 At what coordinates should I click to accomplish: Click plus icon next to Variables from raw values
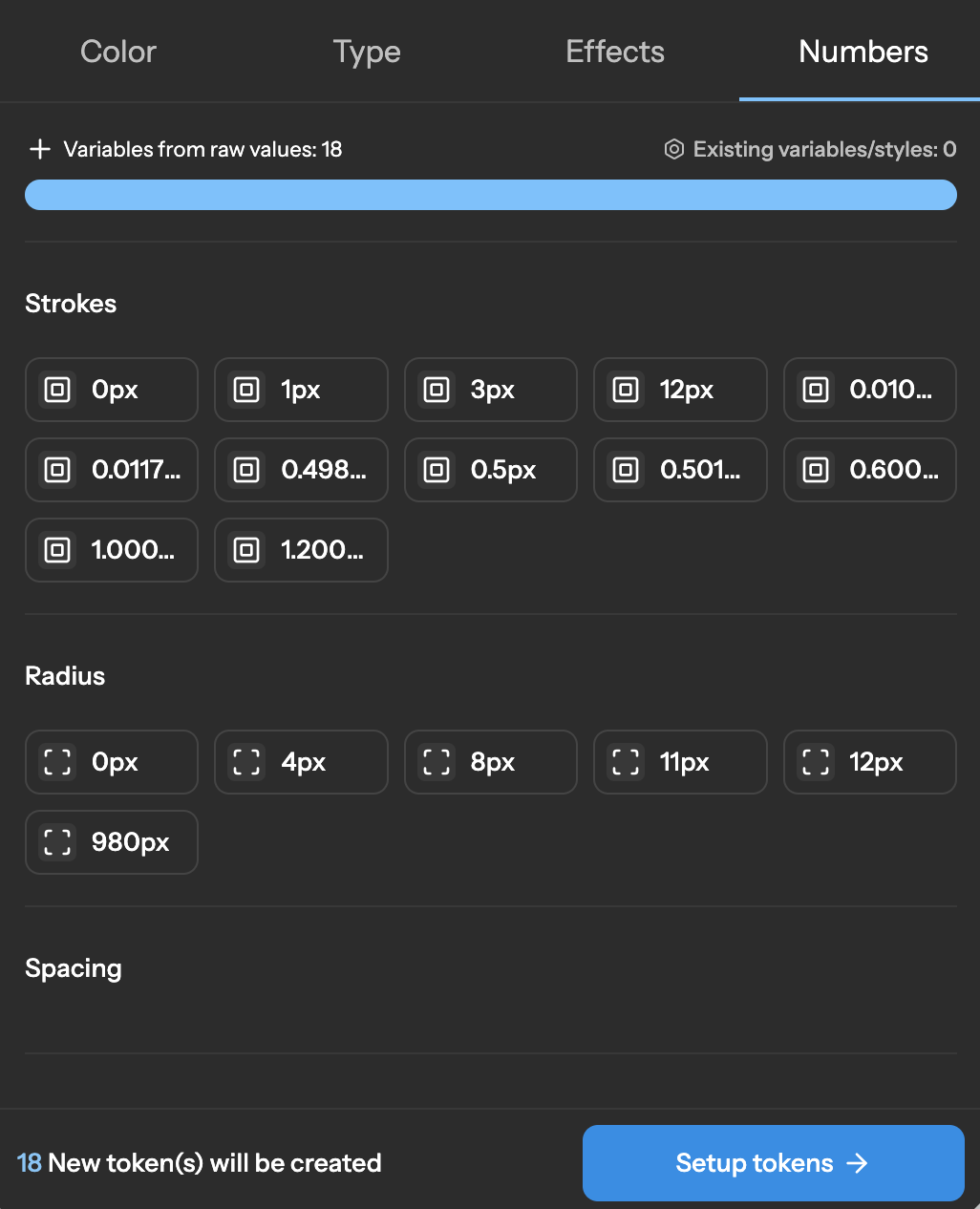tap(39, 149)
